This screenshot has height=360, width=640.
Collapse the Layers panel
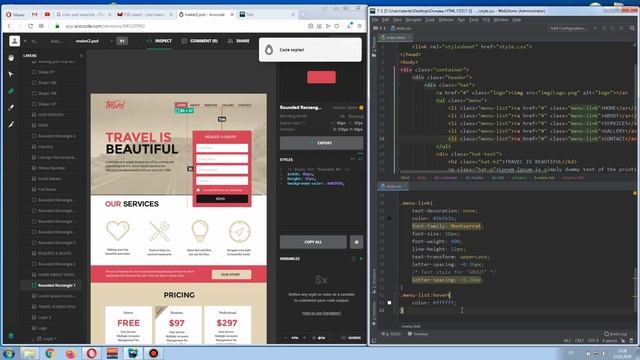(x=81, y=55)
